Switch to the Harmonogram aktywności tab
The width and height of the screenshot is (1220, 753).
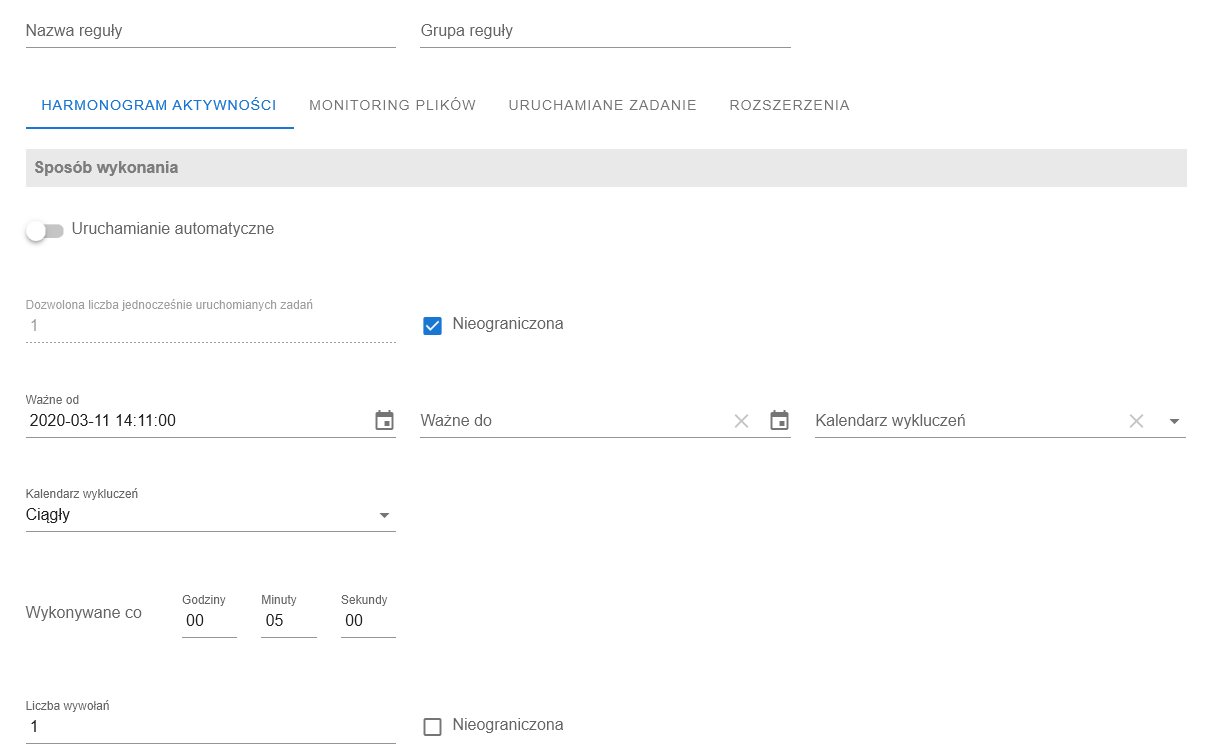coord(159,105)
